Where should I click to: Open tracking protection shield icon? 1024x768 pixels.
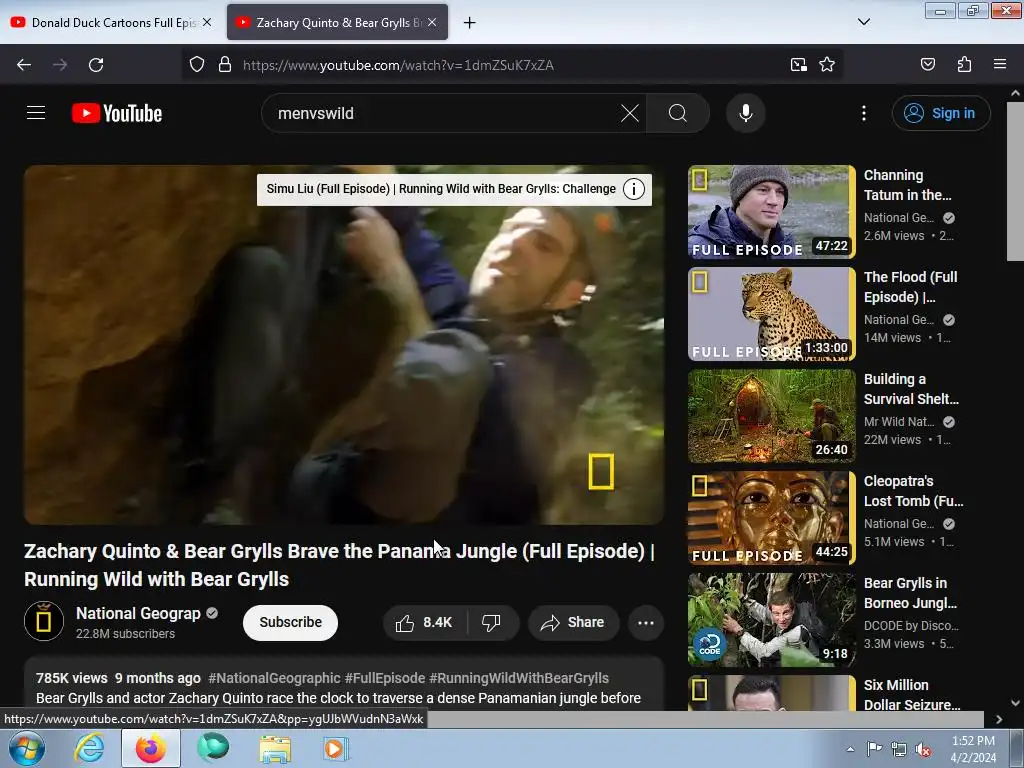point(197,65)
